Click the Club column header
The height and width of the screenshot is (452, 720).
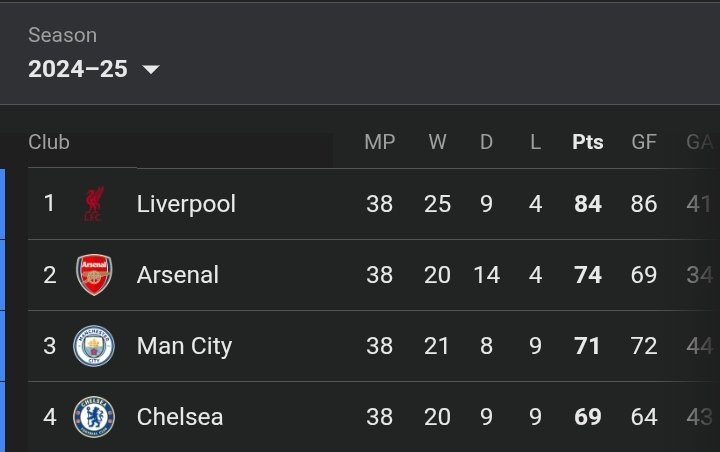tap(49, 142)
